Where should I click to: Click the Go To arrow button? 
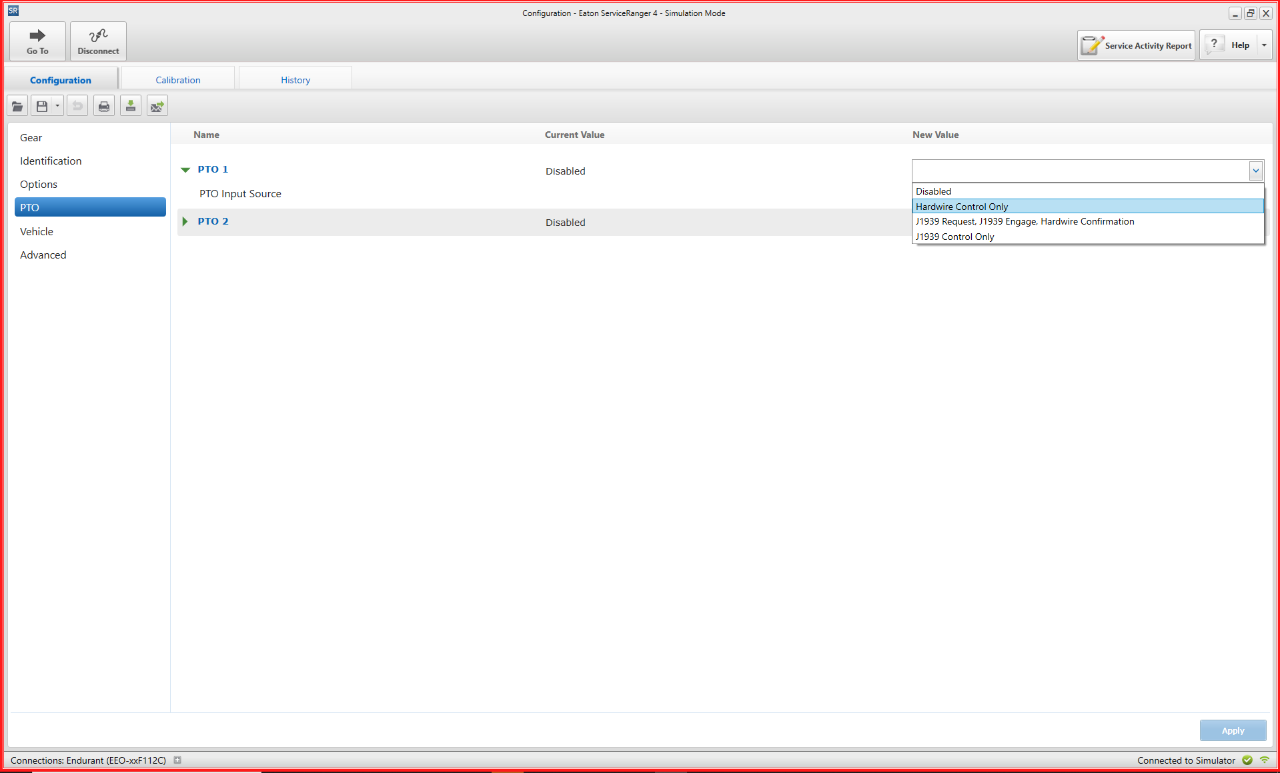(38, 41)
